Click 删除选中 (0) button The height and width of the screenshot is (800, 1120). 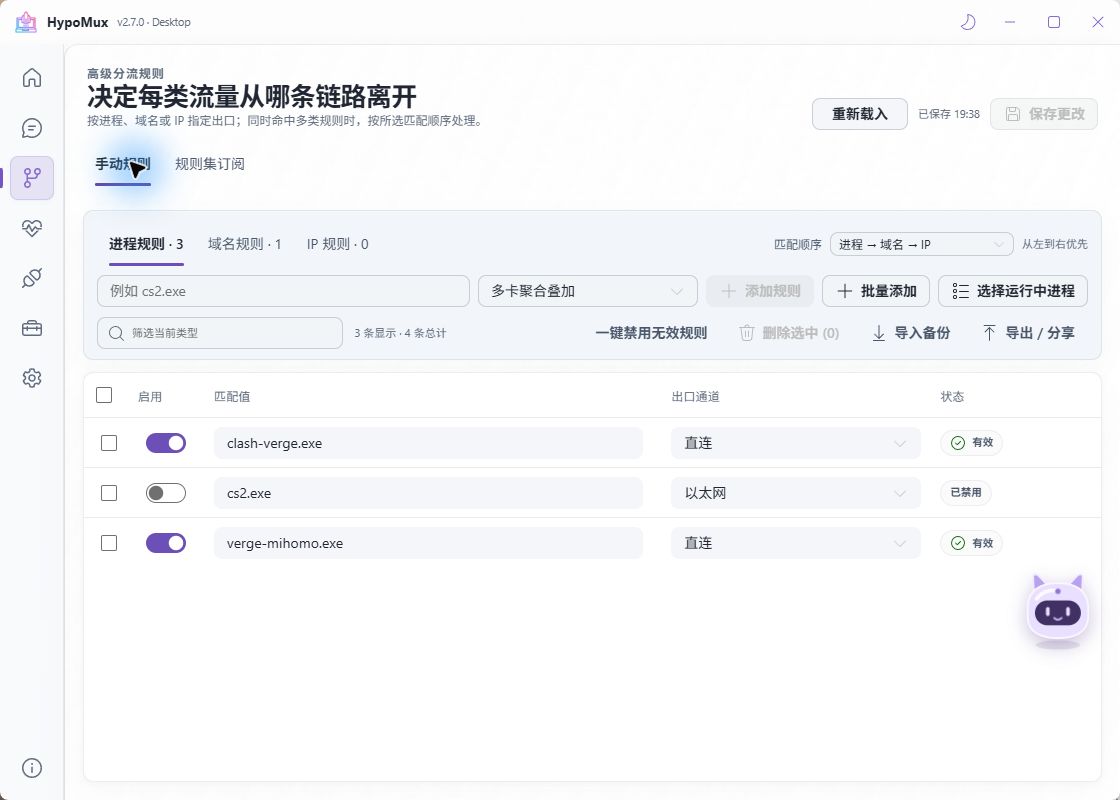789,333
